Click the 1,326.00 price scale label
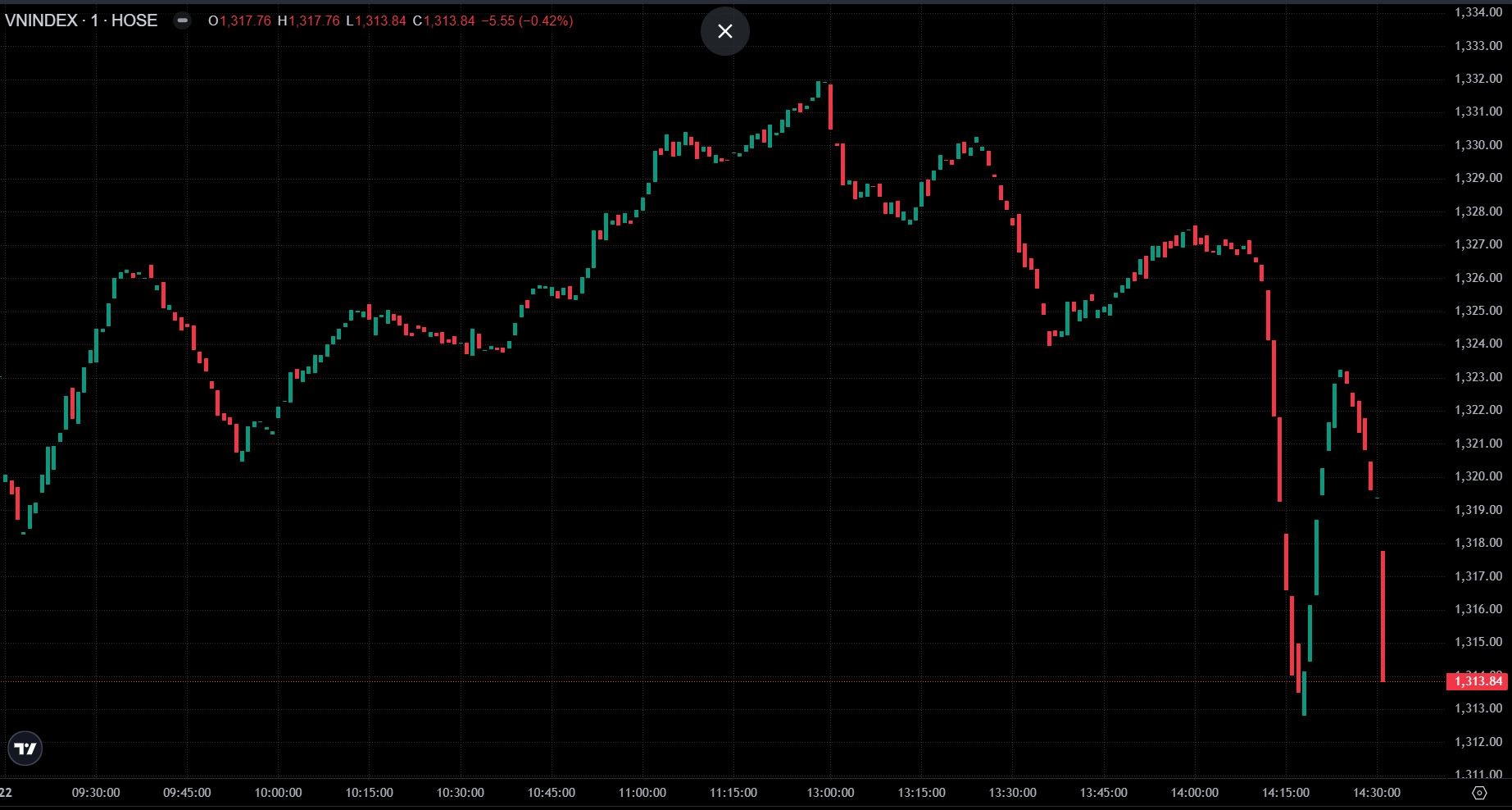The width and height of the screenshot is (1512, 810). (1478, 278)
